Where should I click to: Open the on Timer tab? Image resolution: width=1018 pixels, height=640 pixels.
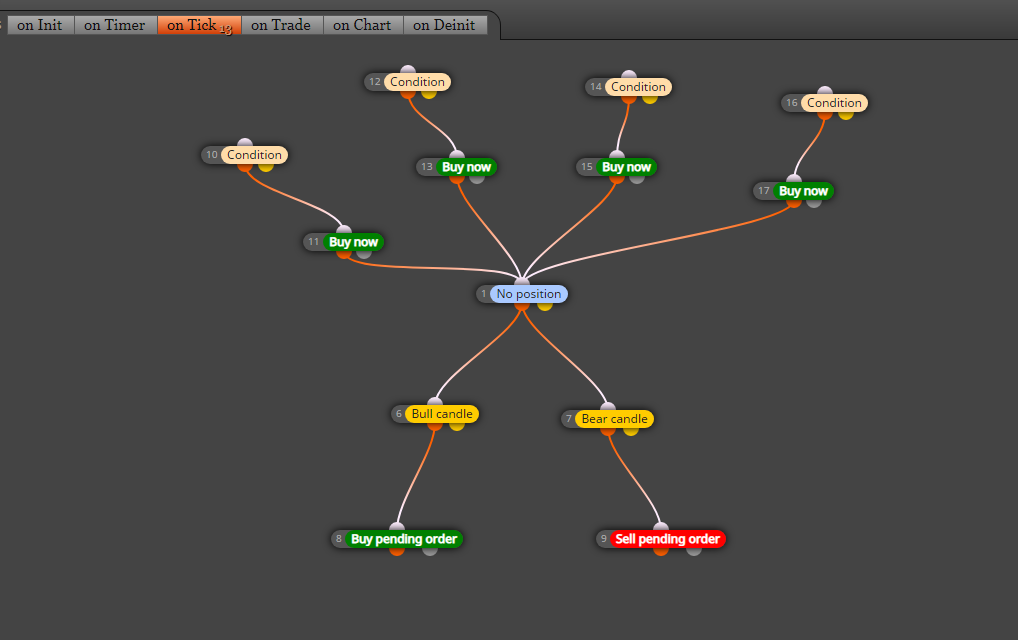pyautogui.click(x=115, y=25)
